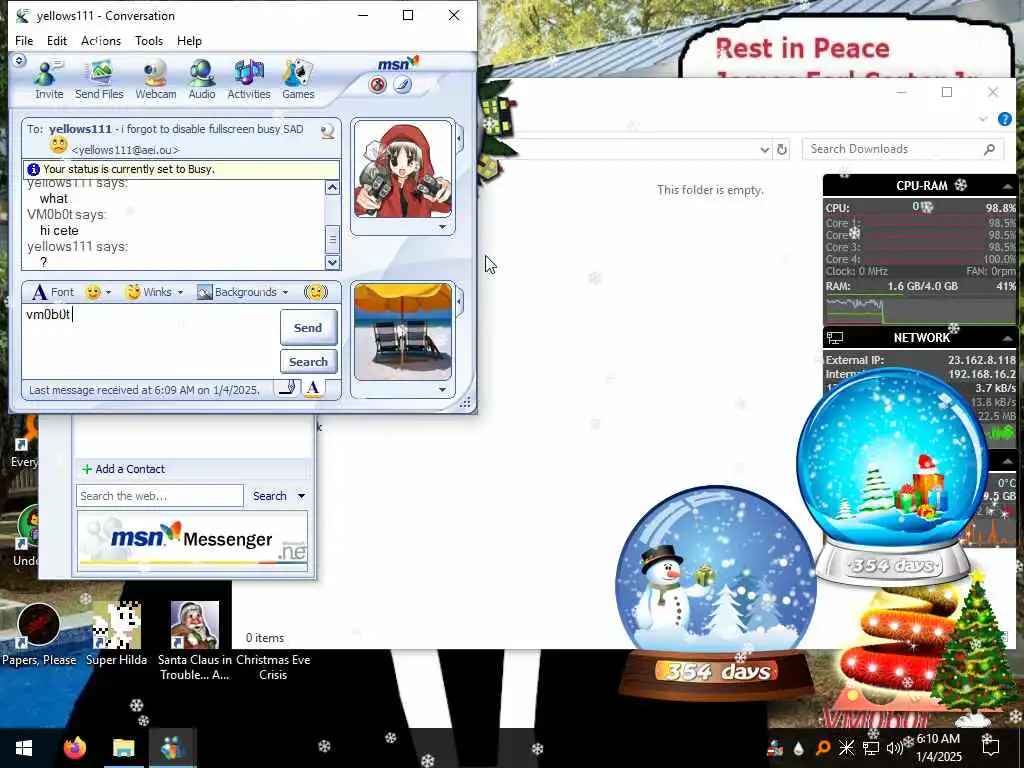The image size is (1024, 768).
Task: Click the Send button
Action: tap(308, 327)
